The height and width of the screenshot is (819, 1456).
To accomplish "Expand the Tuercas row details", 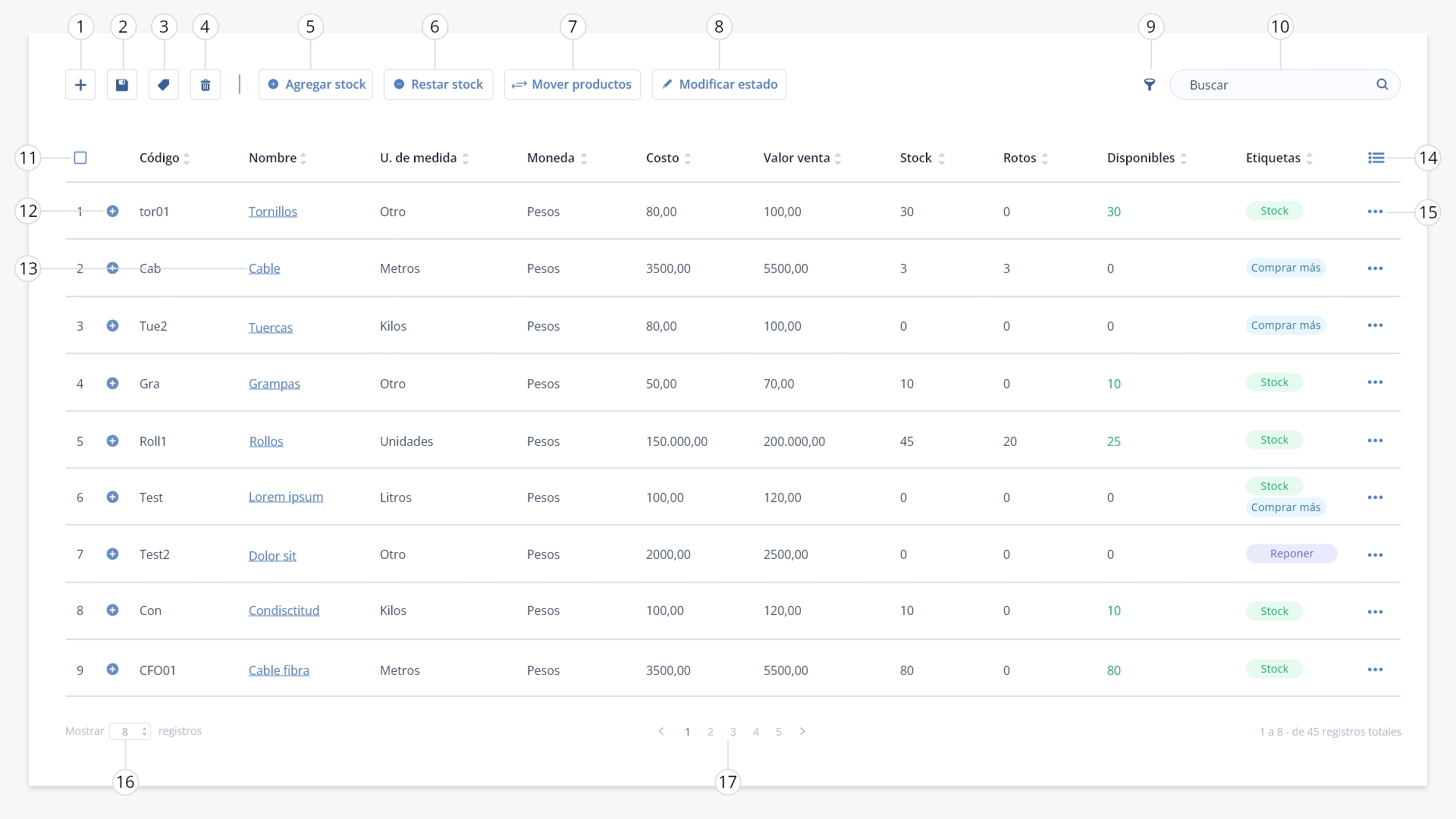I will [112, 325].
